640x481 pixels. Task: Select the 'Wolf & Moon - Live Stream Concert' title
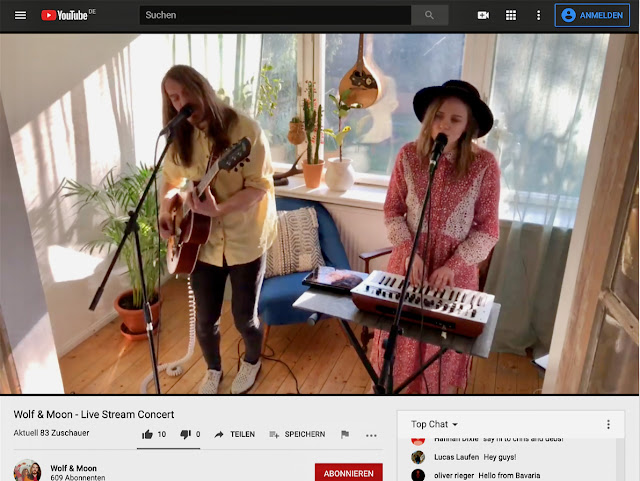(x=94, y=414)
